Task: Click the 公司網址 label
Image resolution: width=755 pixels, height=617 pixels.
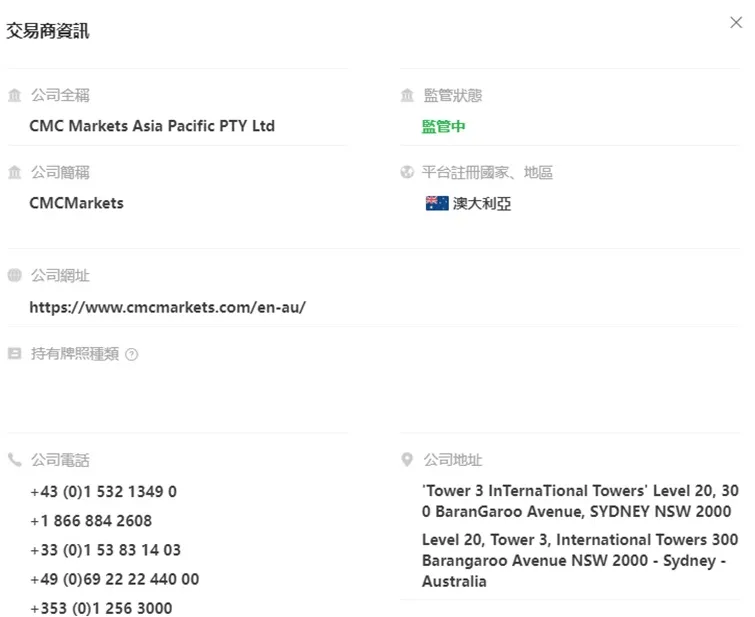Action: (61, 276)
